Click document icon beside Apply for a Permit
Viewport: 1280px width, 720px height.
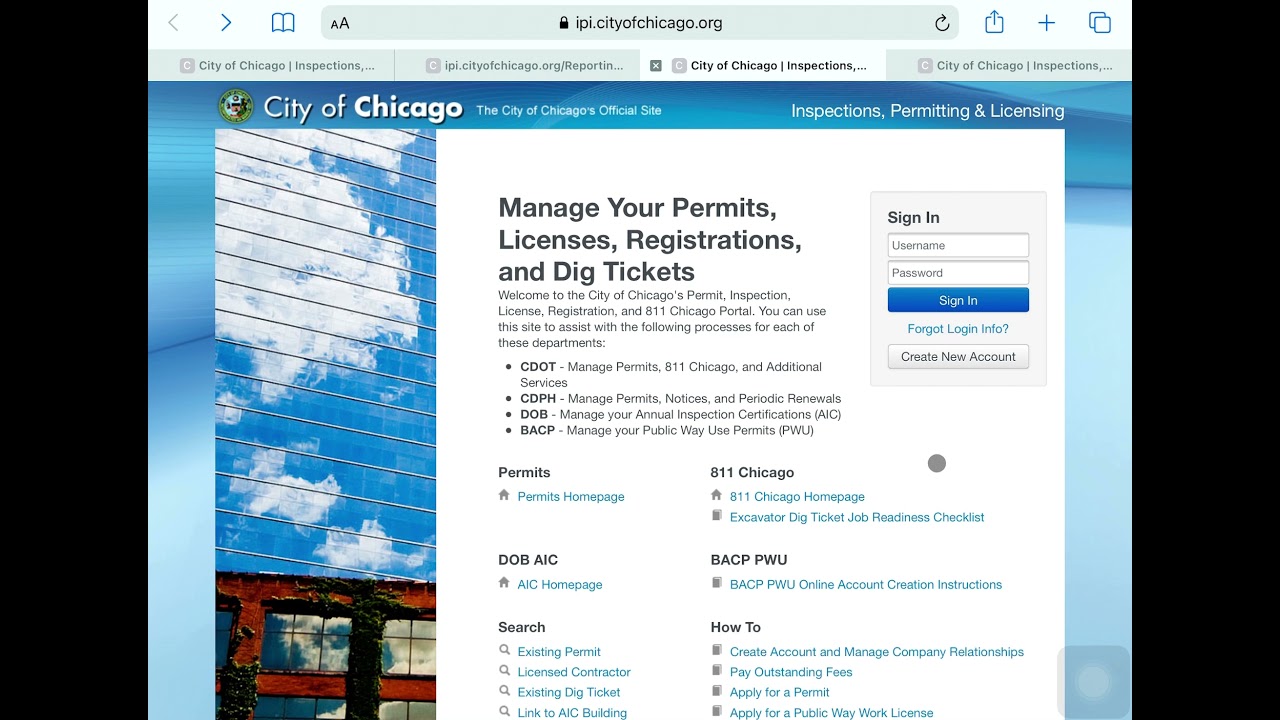point(717,691)
